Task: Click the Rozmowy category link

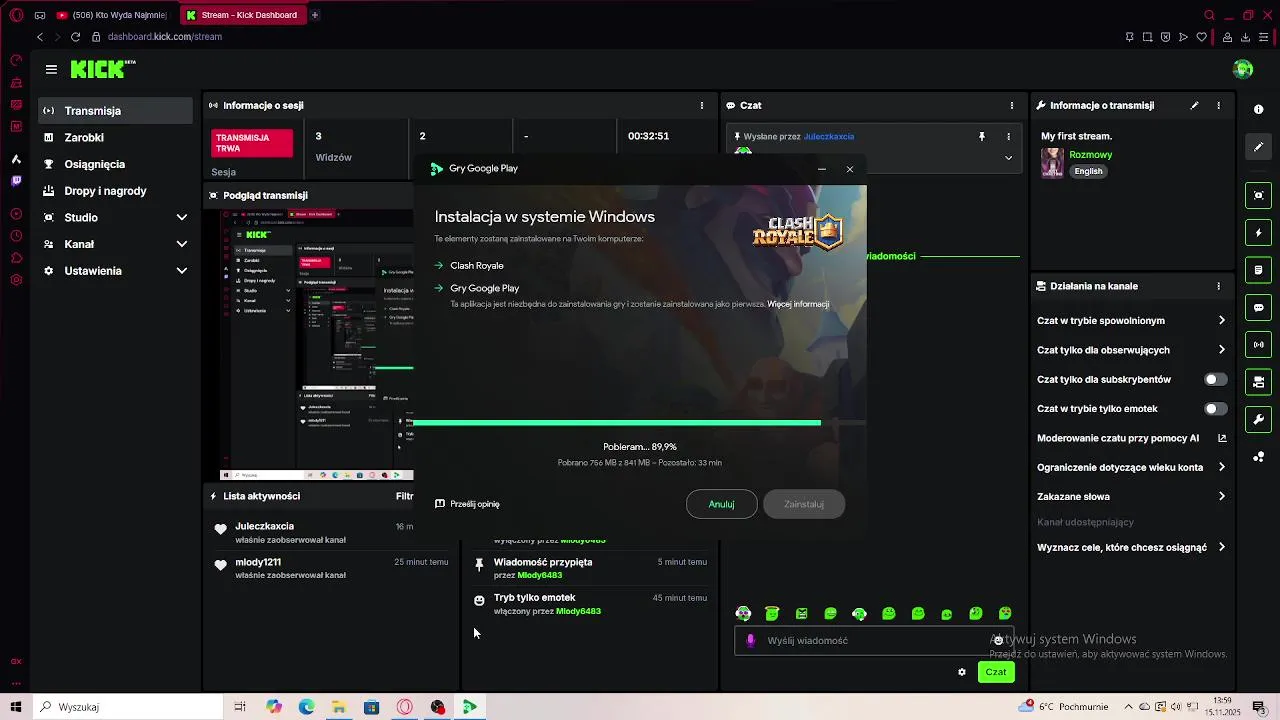Action: (x=1090, y=155)
